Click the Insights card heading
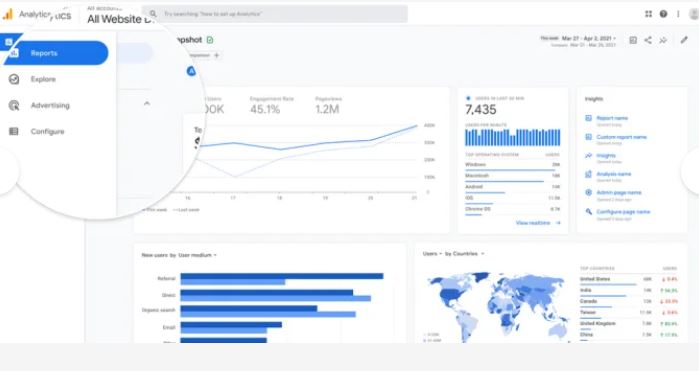 tap(594, 99)
